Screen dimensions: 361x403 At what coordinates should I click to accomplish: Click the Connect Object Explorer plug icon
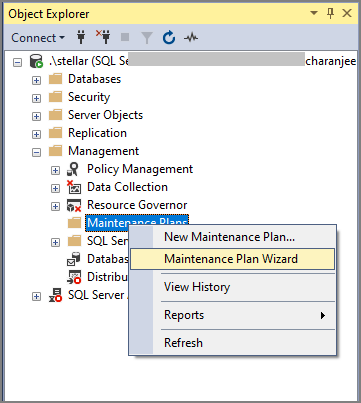click(x=81, y=37)
